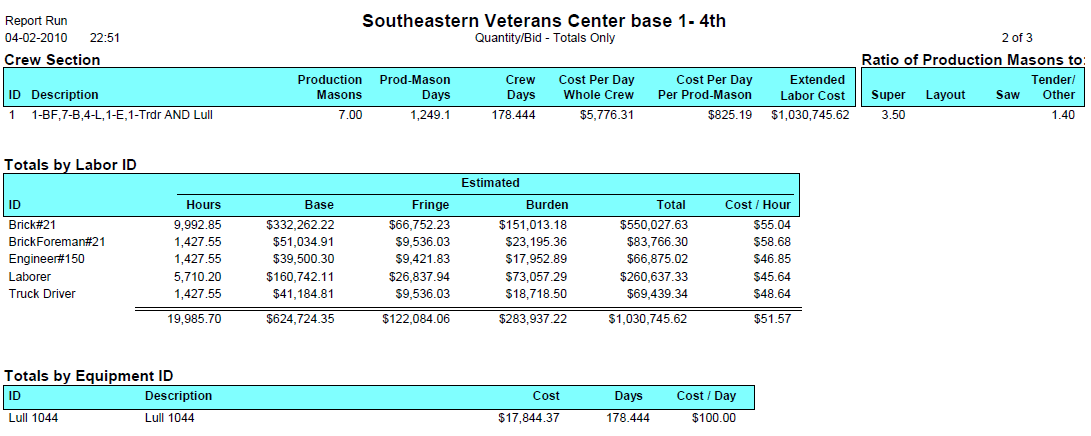Click the Totals by Equipment ID heading
This screenshot has width=1091, height=436.
pos(88,375)
